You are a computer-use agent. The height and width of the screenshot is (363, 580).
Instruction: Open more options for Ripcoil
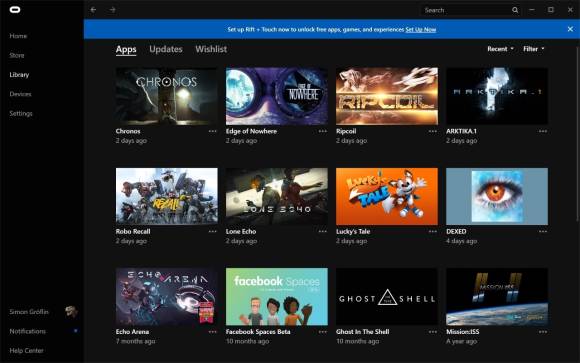coord(432,131)
